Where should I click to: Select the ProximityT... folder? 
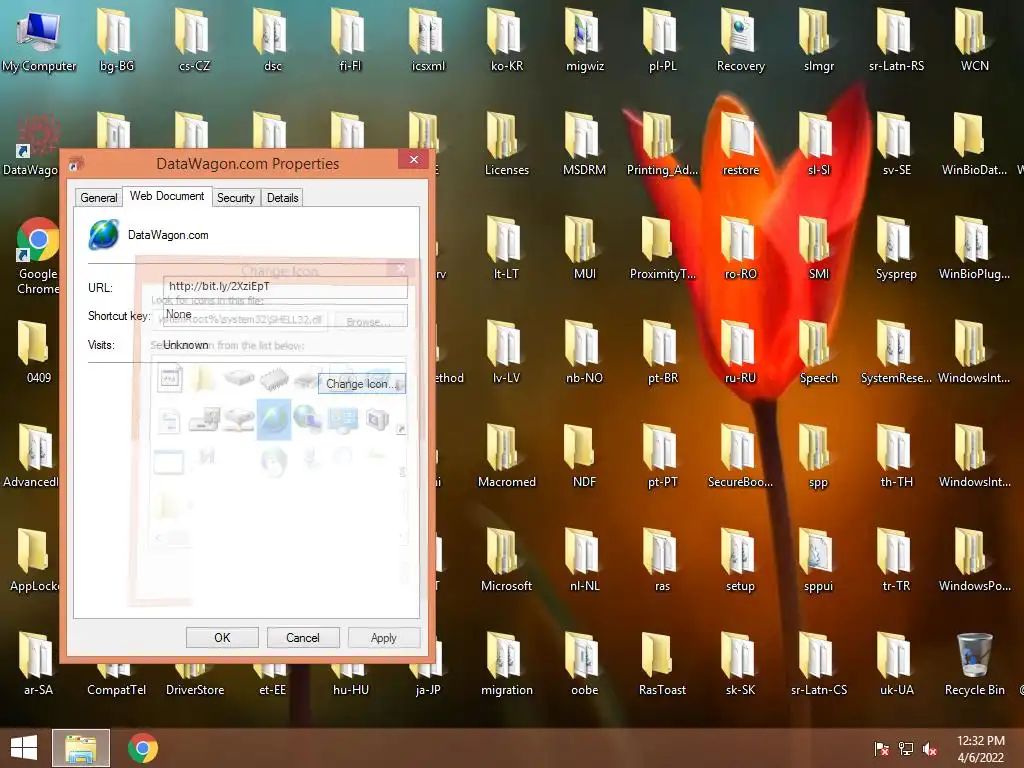pos(662,248)
